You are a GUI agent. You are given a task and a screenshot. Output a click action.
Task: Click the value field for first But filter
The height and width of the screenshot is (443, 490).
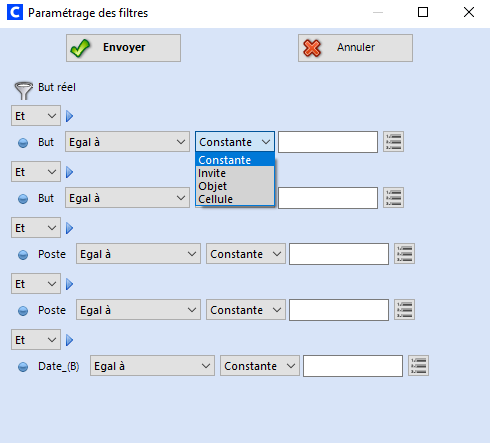click(328, 142)
